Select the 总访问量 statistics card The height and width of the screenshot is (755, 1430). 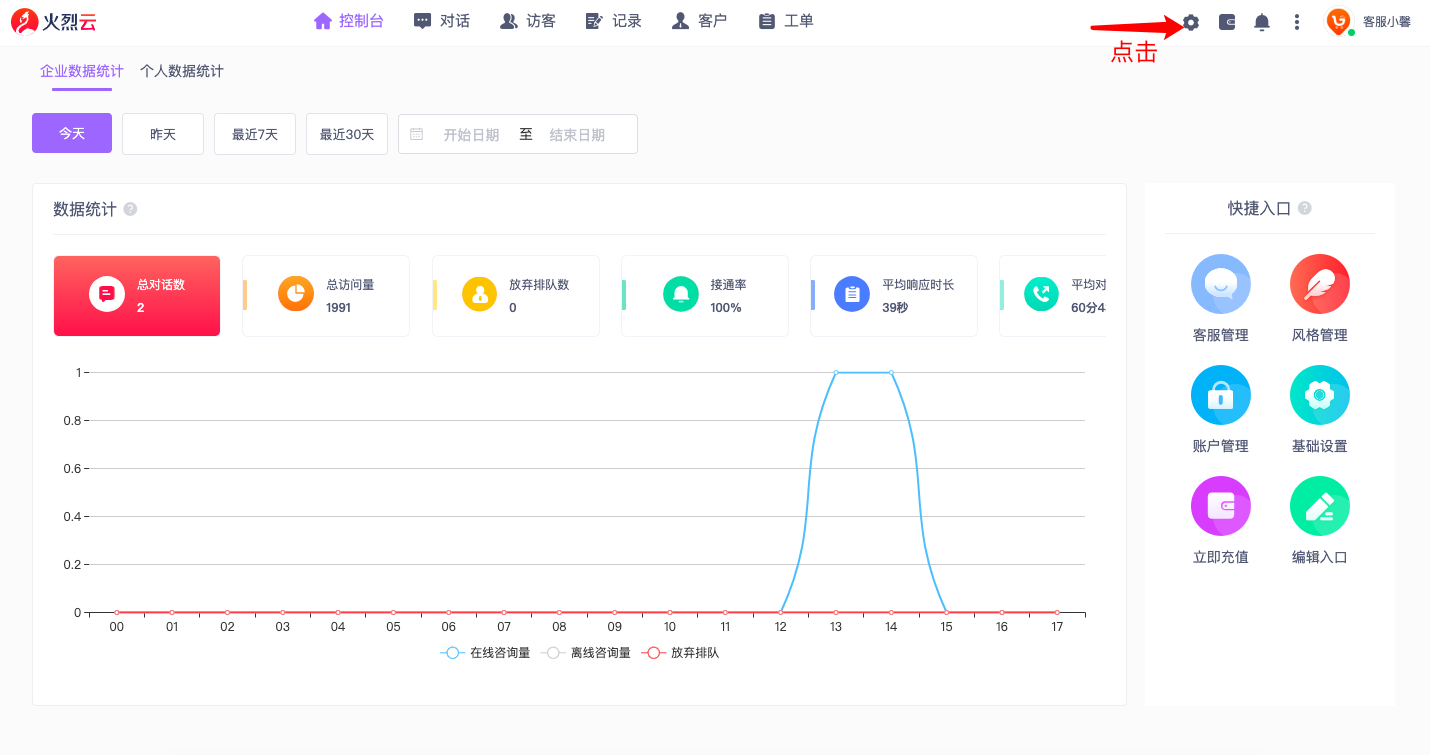326,296
